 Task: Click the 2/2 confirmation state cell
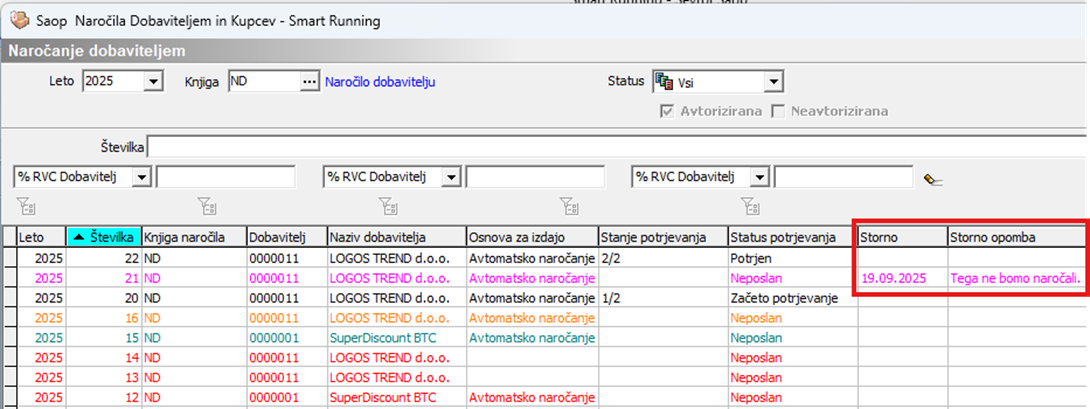coord(662,258)
